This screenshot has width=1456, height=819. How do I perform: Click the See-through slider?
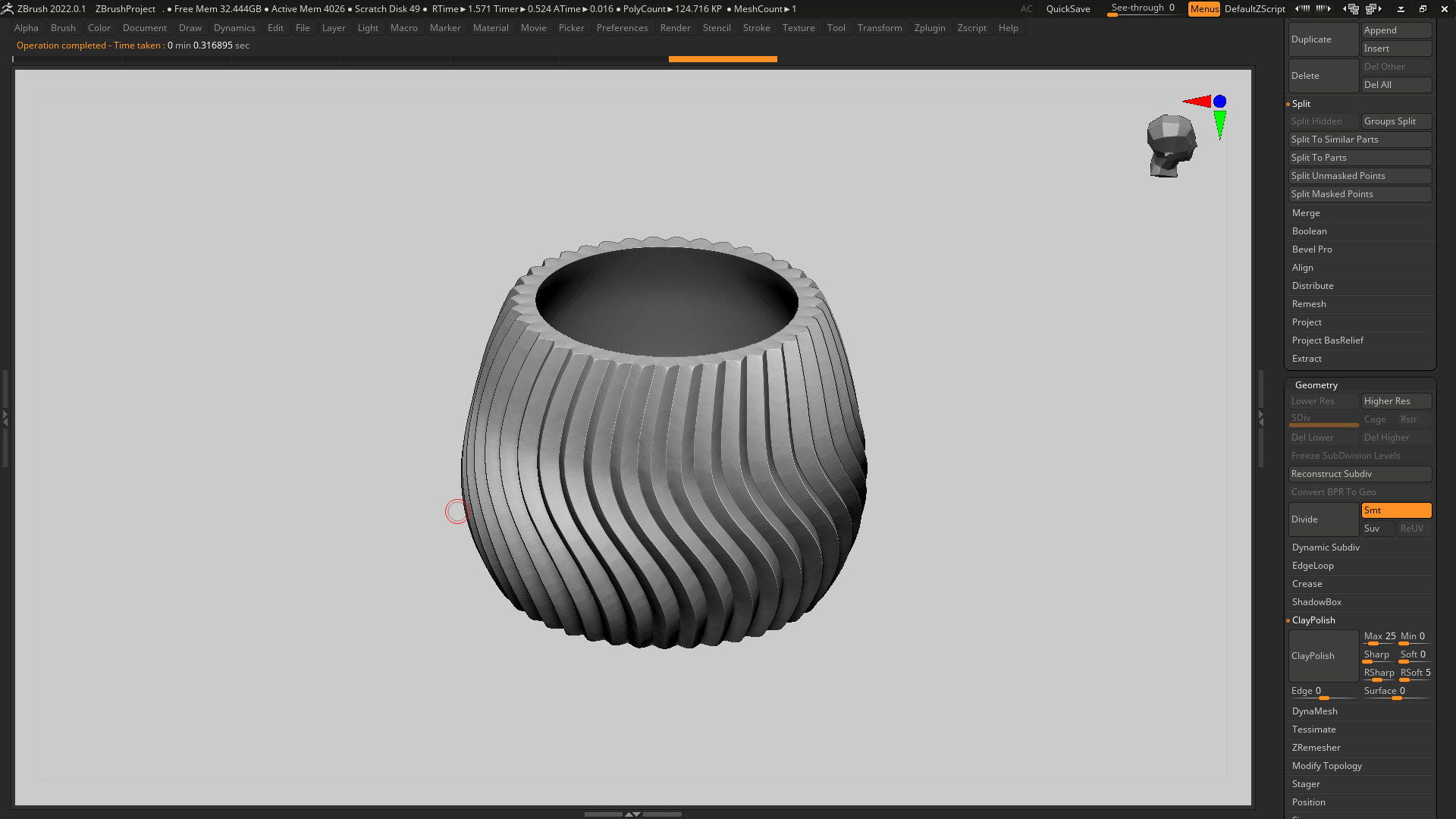pos(1143,9)
